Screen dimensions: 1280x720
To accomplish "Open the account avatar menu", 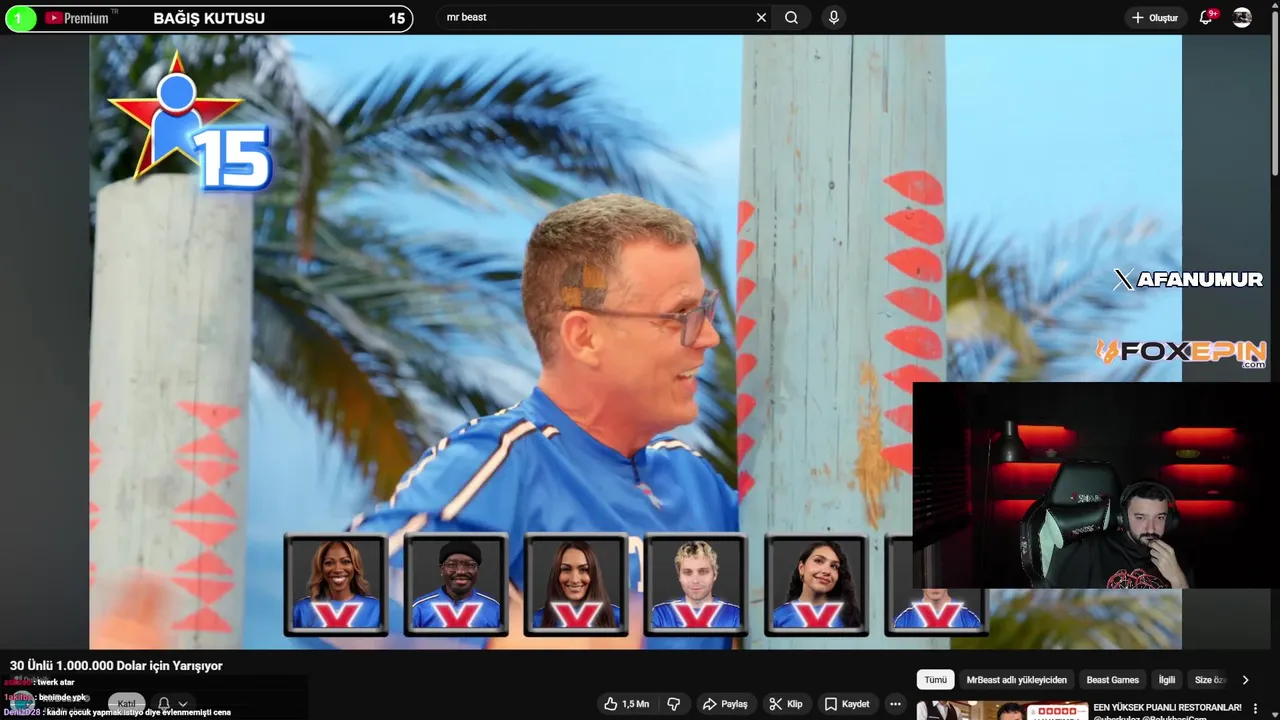I will coord(1242,18).
